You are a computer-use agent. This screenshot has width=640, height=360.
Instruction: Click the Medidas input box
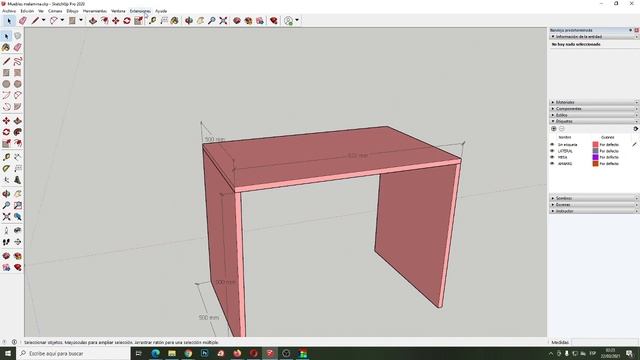coord(604,342)
